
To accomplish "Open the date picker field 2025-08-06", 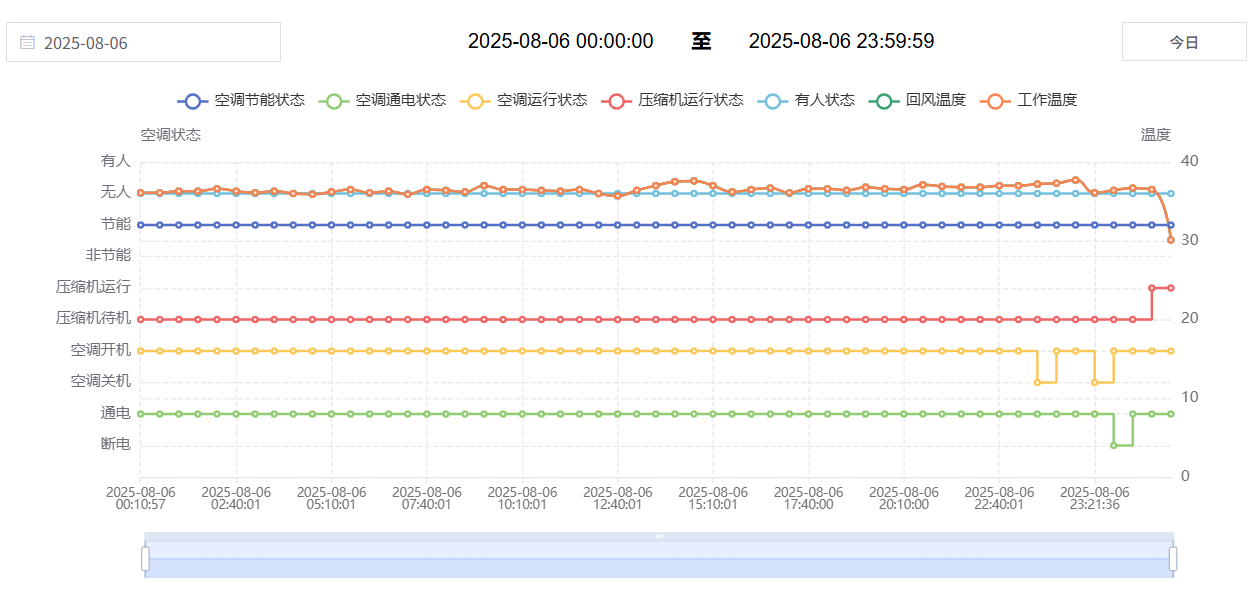I will (143, 42).
